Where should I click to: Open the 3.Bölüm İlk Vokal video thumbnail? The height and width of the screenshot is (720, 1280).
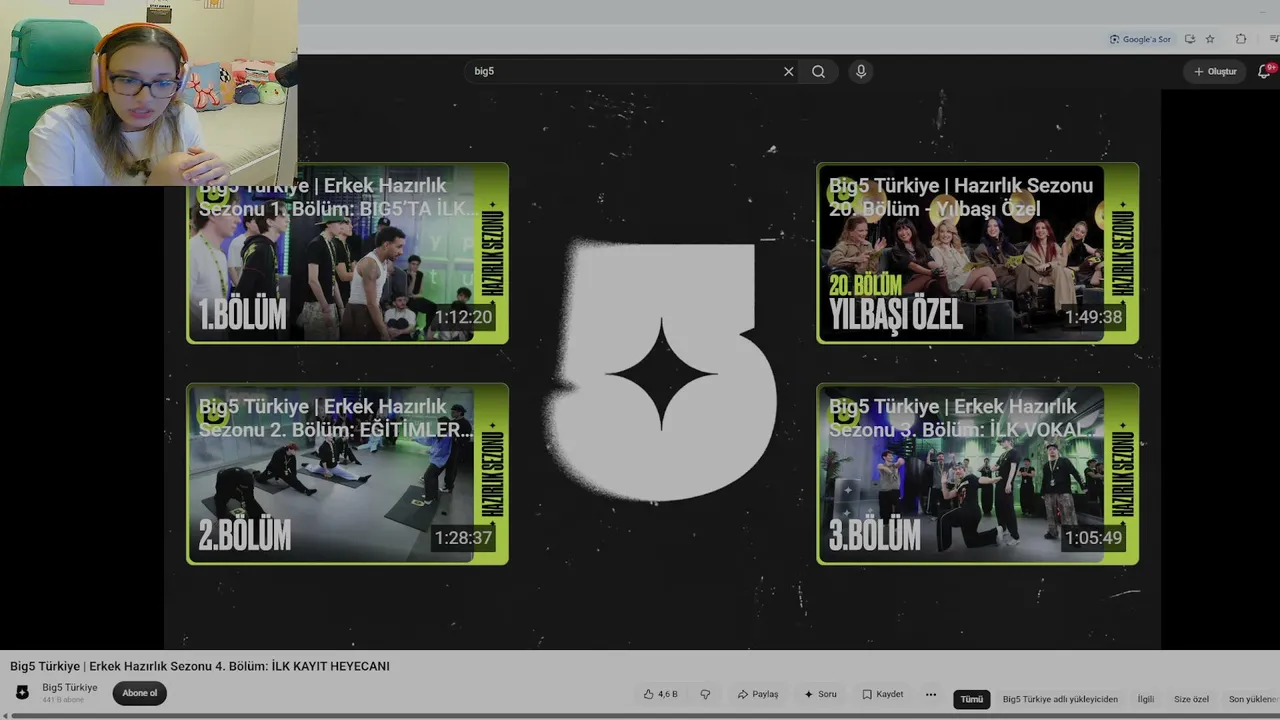click(x=978, y=474)
